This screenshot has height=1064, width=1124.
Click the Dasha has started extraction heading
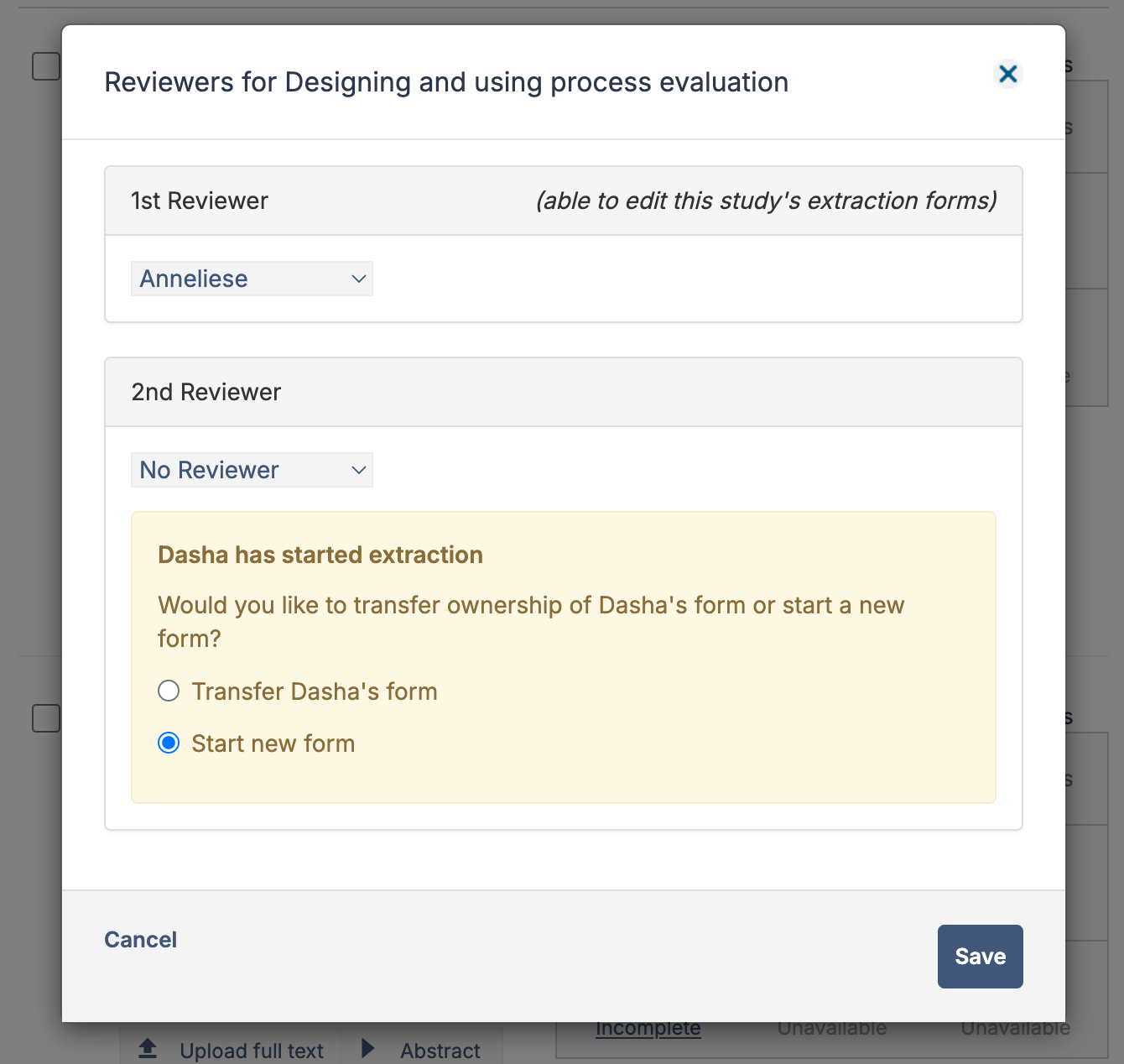point(320,555)
